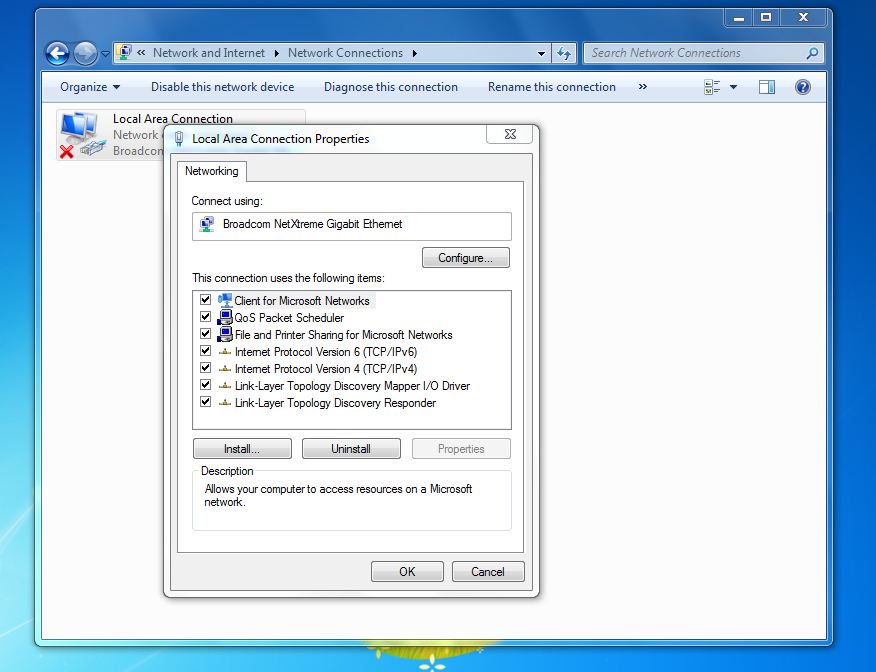Choose Disable this network device
Viewport: 876px width, 672px height.
click(222, 87)
